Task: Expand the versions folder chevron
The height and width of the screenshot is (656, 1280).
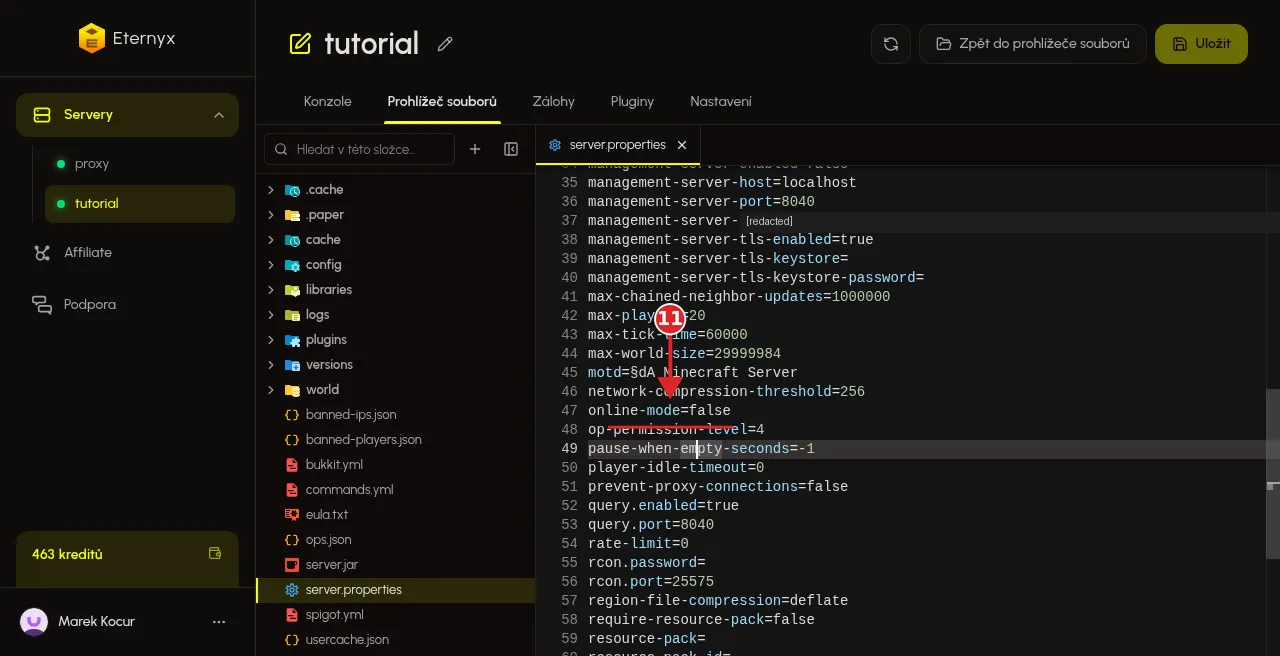Action: 270,365
